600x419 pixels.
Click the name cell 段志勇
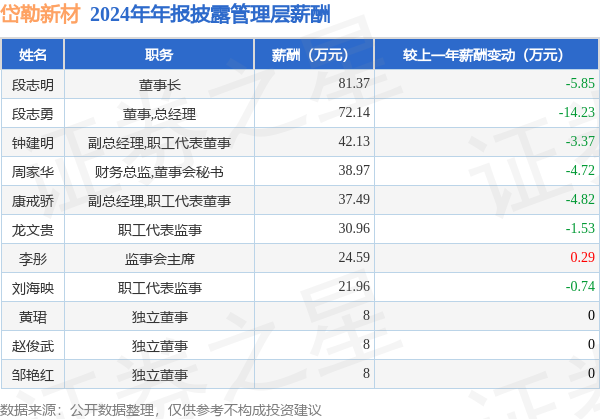pos(33,114)
